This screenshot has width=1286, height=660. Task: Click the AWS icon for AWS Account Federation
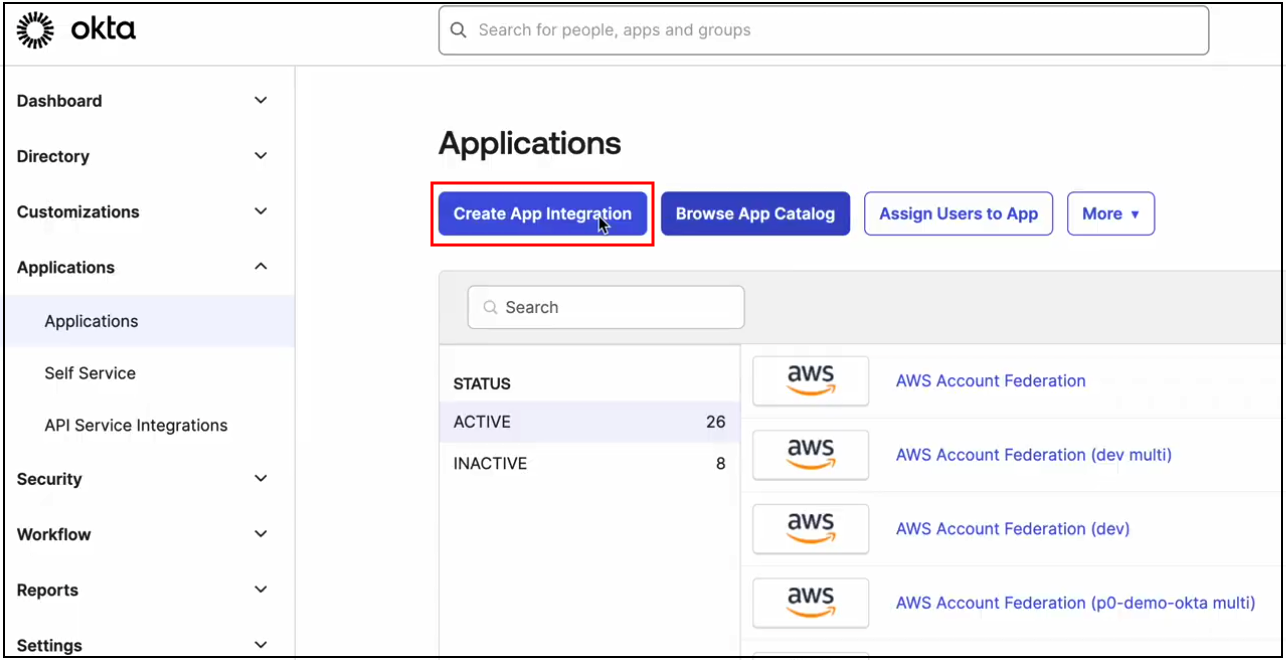(810, 381)
